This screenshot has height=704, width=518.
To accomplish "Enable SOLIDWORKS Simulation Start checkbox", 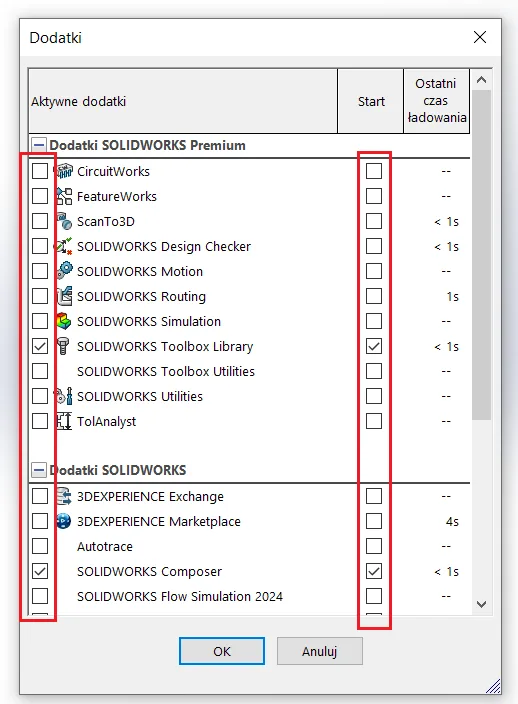I will pyautogui.click(x=374, y=321).
